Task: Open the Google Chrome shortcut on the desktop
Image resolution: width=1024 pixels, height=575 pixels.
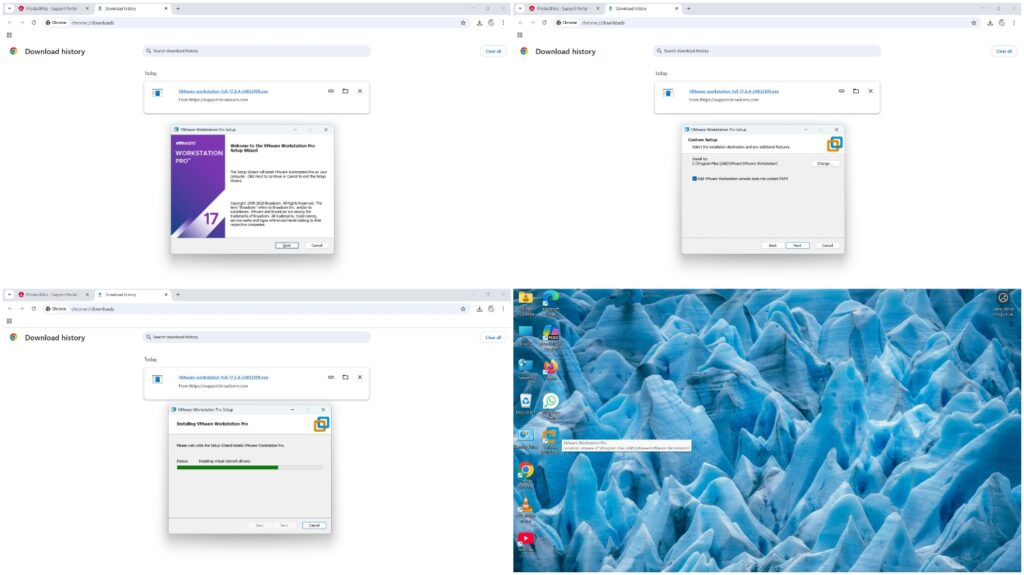Action: pos(525,470)
